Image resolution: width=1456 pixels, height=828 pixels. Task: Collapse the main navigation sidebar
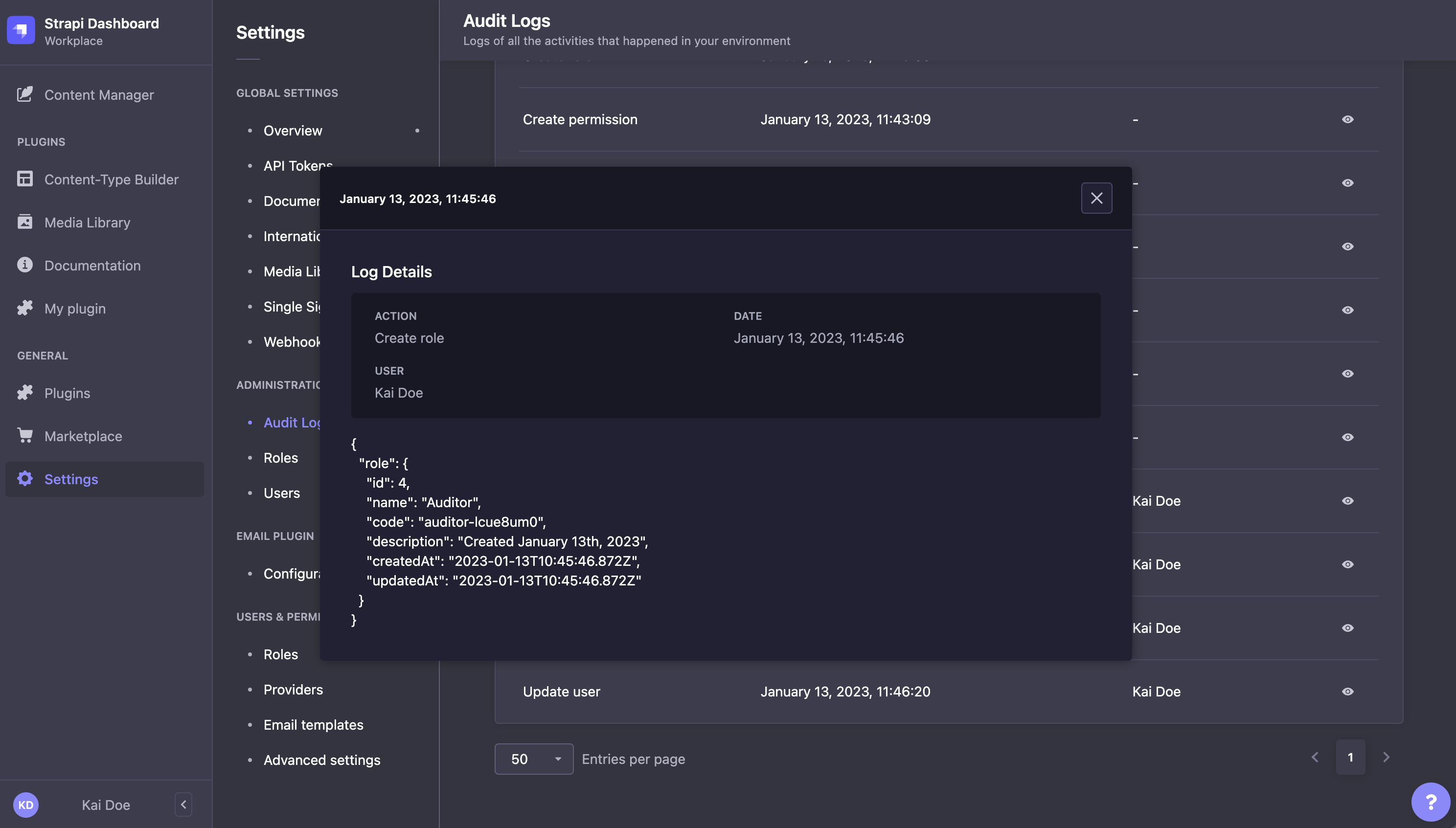[182, 804]
